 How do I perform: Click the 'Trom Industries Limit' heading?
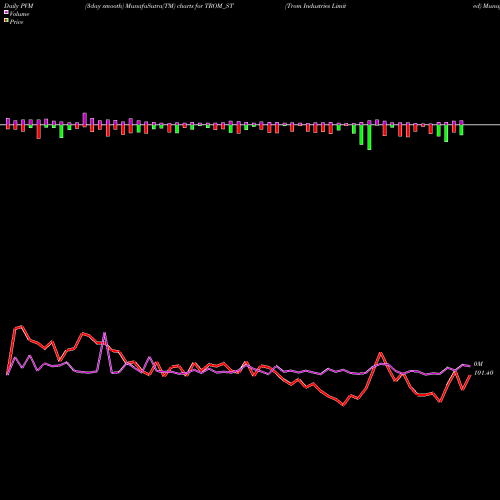pos(315,6)
